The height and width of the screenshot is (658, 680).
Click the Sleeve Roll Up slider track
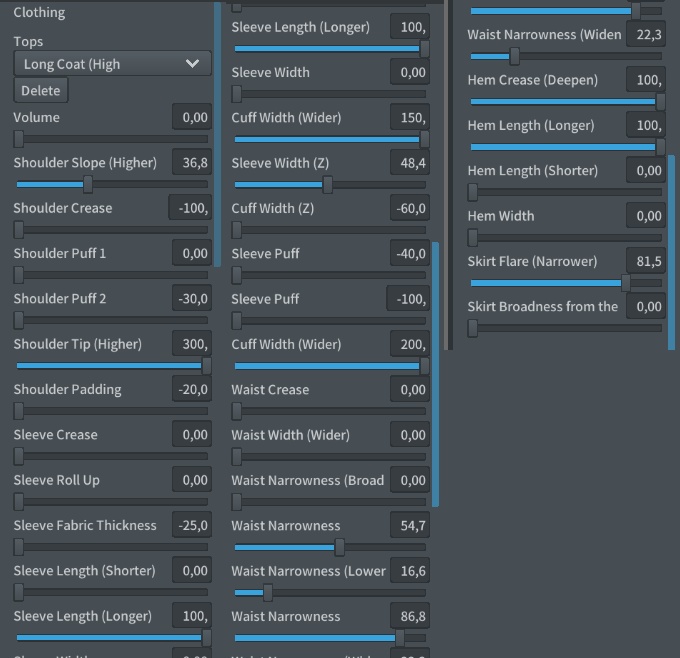112,502
